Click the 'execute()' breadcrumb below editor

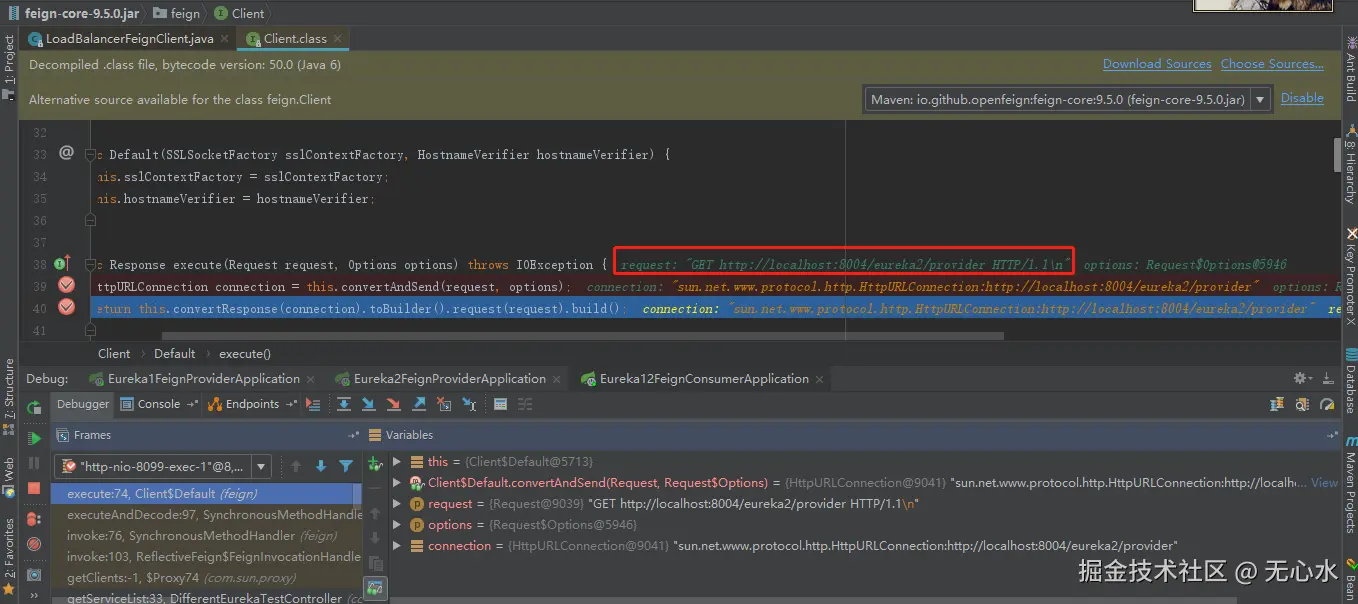coord(245,353)
